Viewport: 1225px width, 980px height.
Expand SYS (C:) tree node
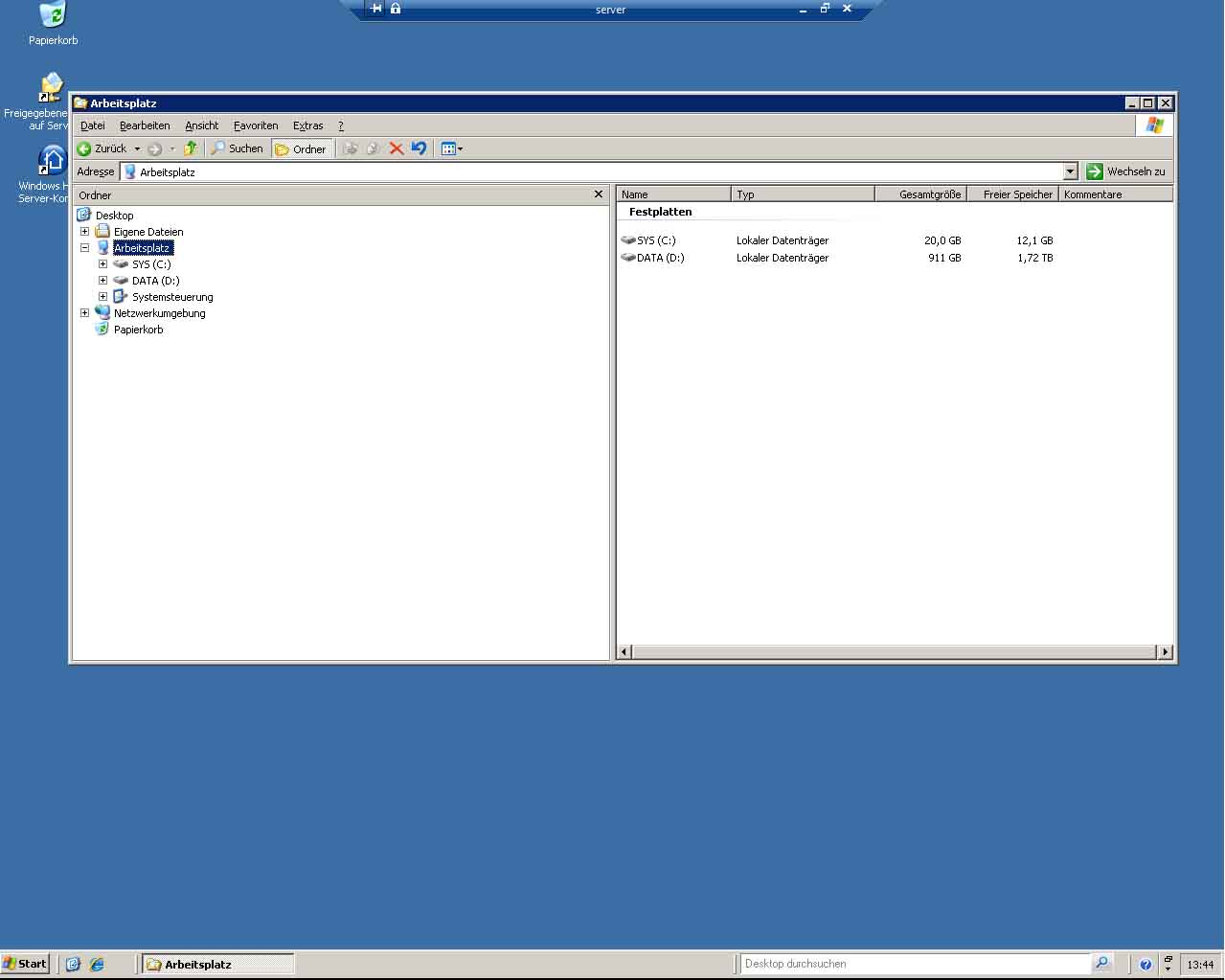tap(102, 264)
